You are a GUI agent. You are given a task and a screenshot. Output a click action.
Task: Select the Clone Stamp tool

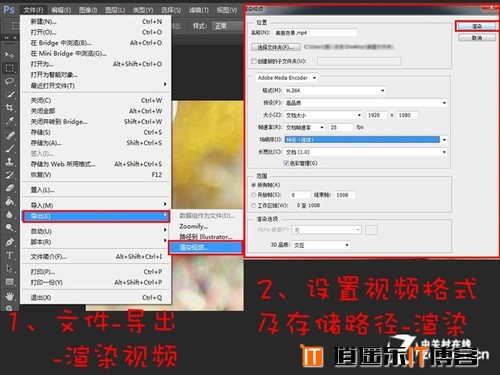[x=9, y=162]
